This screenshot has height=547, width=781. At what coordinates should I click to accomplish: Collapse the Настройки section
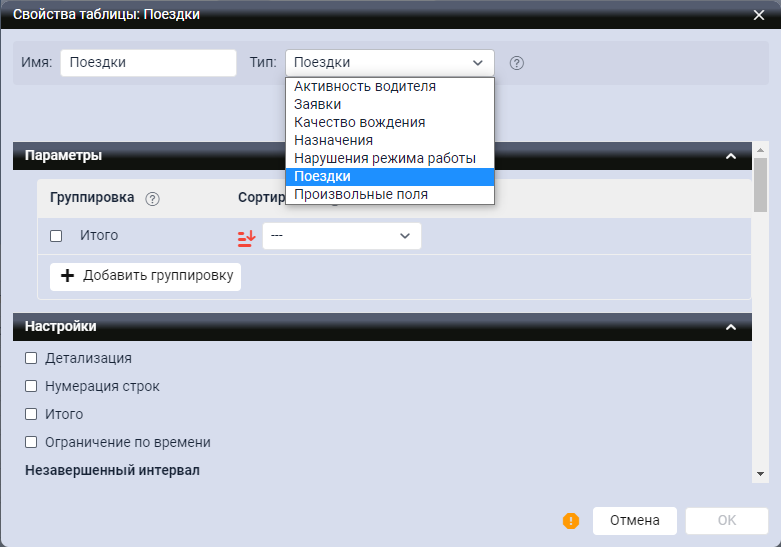point(731,327)
